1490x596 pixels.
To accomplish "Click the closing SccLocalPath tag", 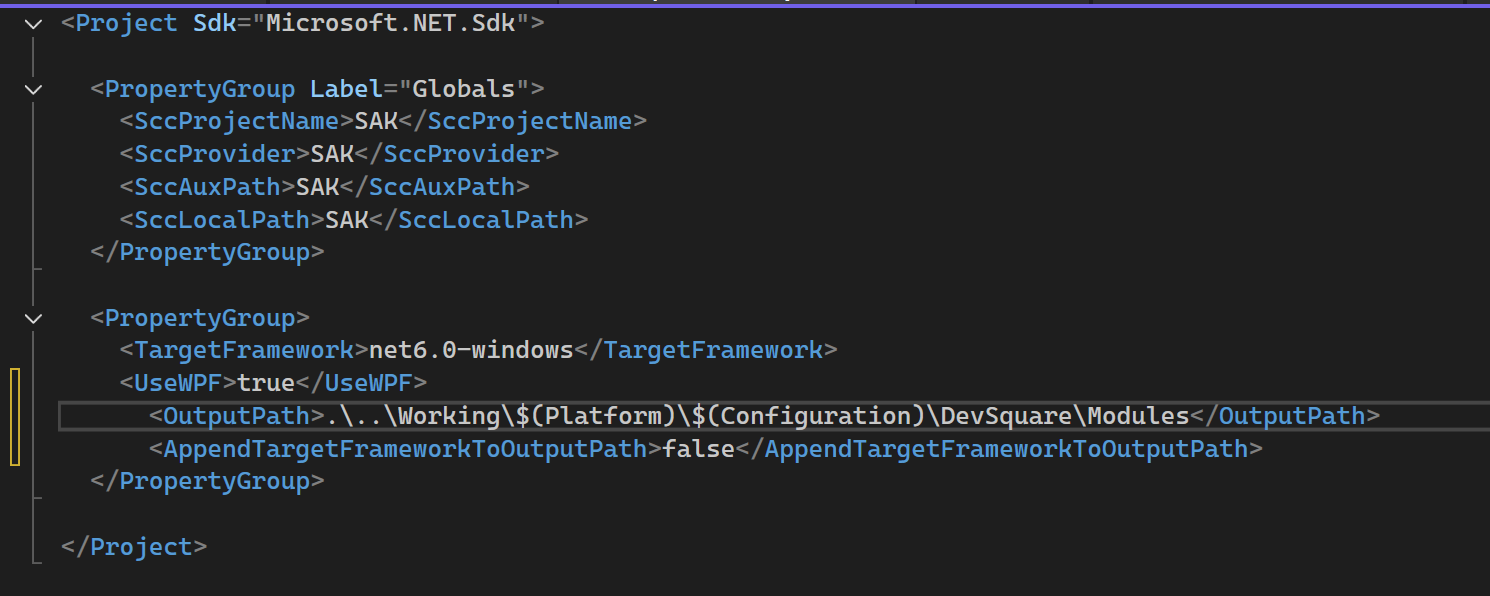I will pos(479,220).
